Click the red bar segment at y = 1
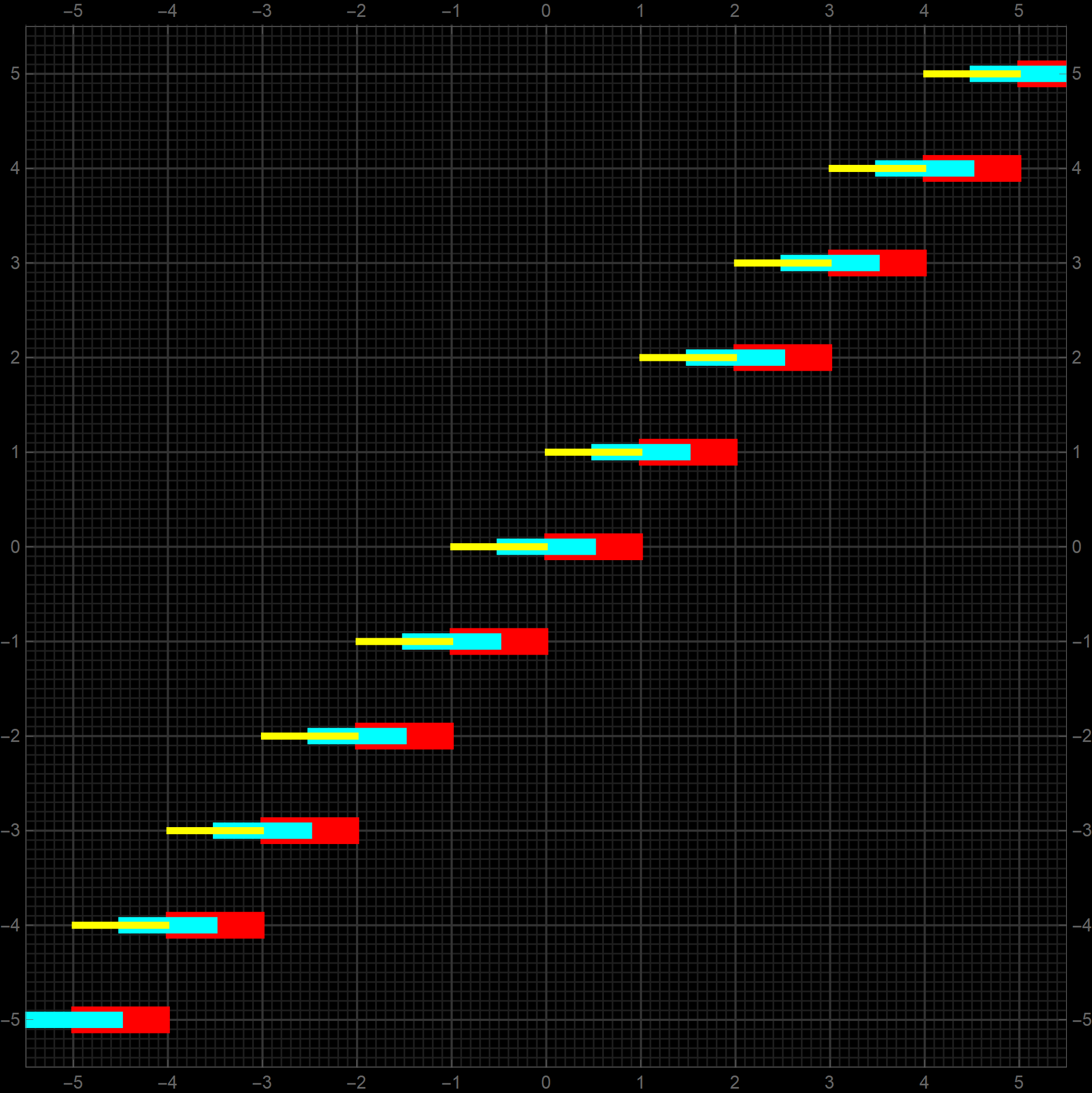Screen dimensions: 1092x1093 pyautogui.click(x=714, y=453)
